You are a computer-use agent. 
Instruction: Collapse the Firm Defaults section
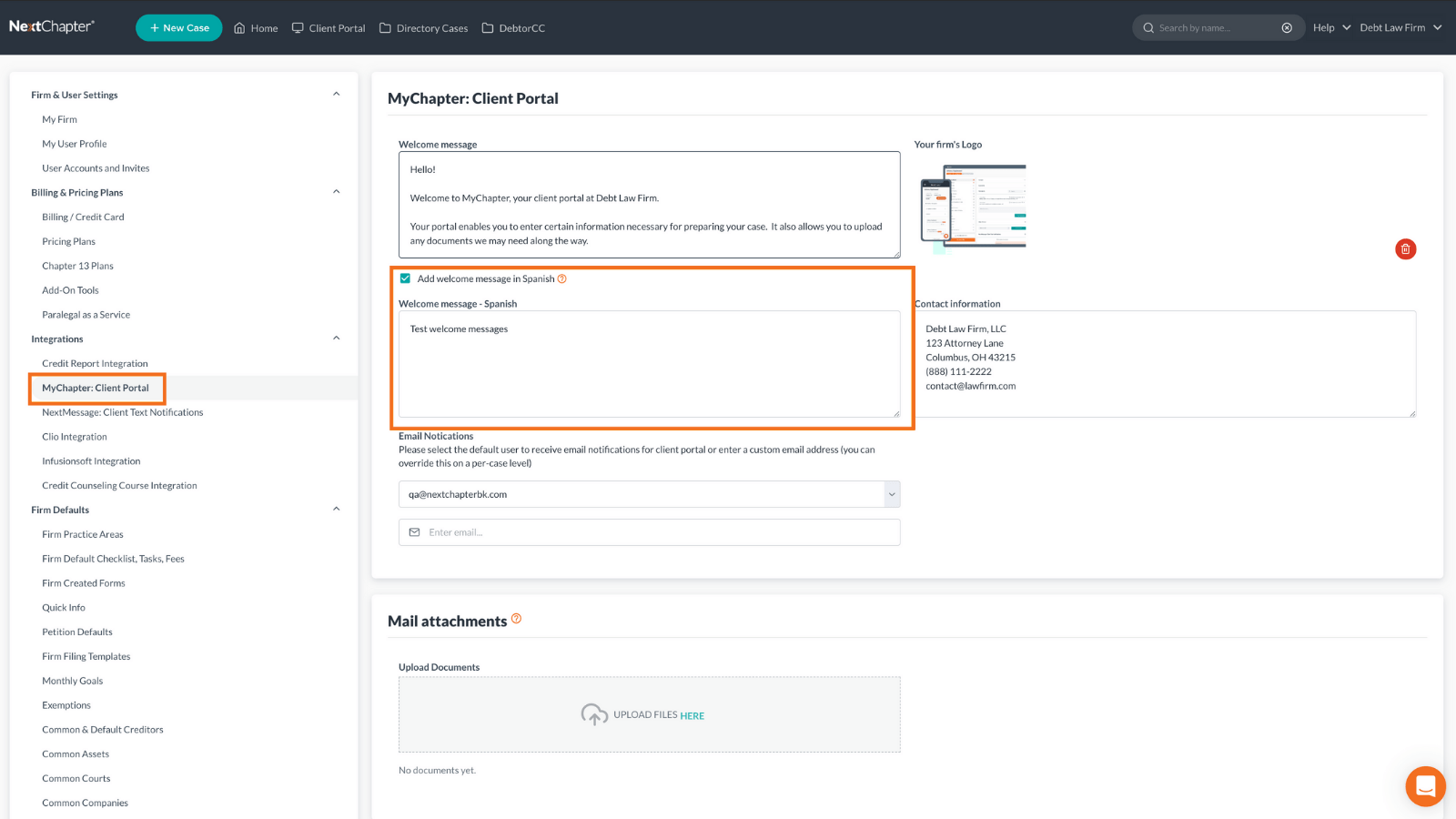[336, 509]
